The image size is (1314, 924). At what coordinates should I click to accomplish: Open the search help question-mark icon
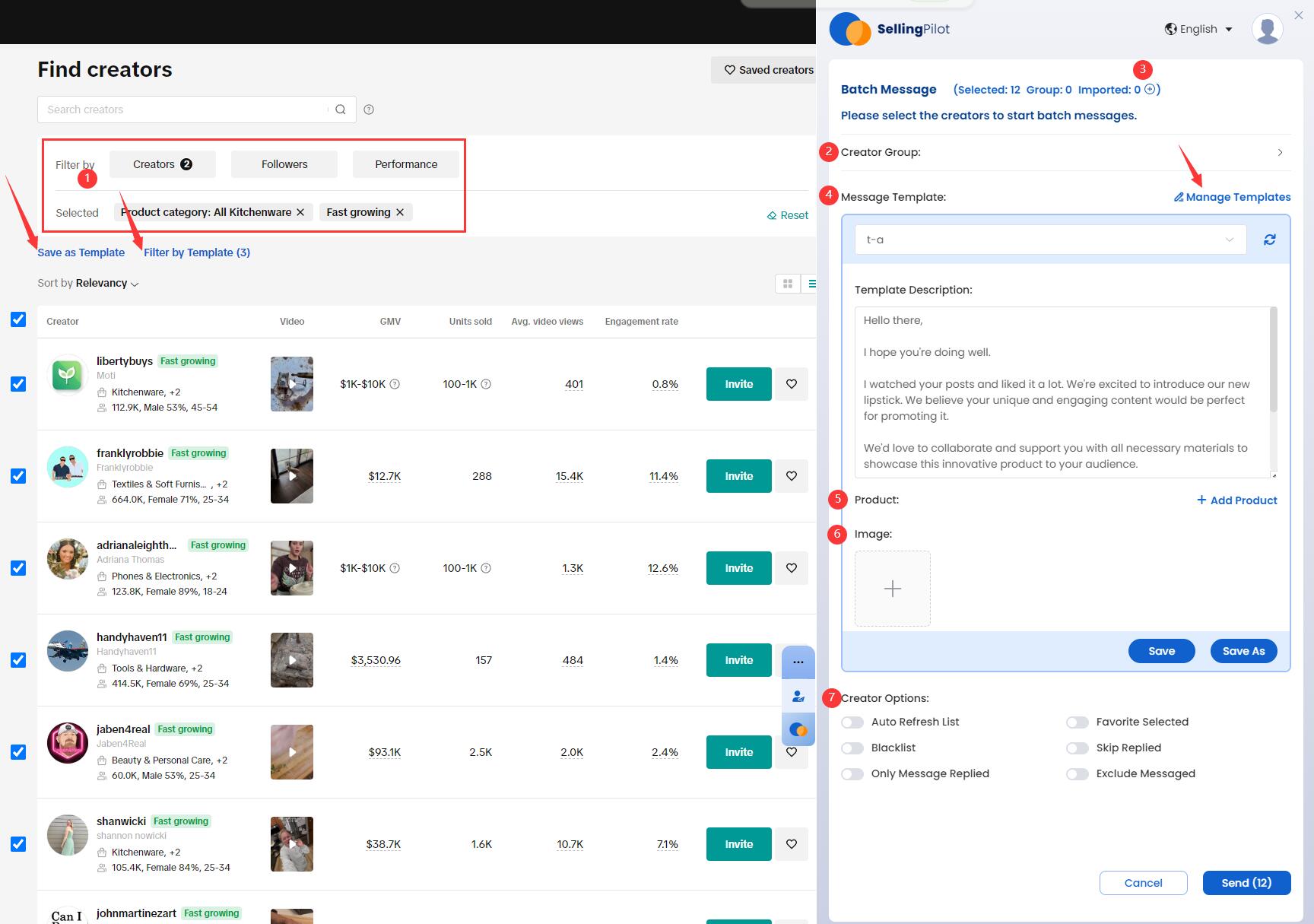pyautogui.click(x=369, y=110)
